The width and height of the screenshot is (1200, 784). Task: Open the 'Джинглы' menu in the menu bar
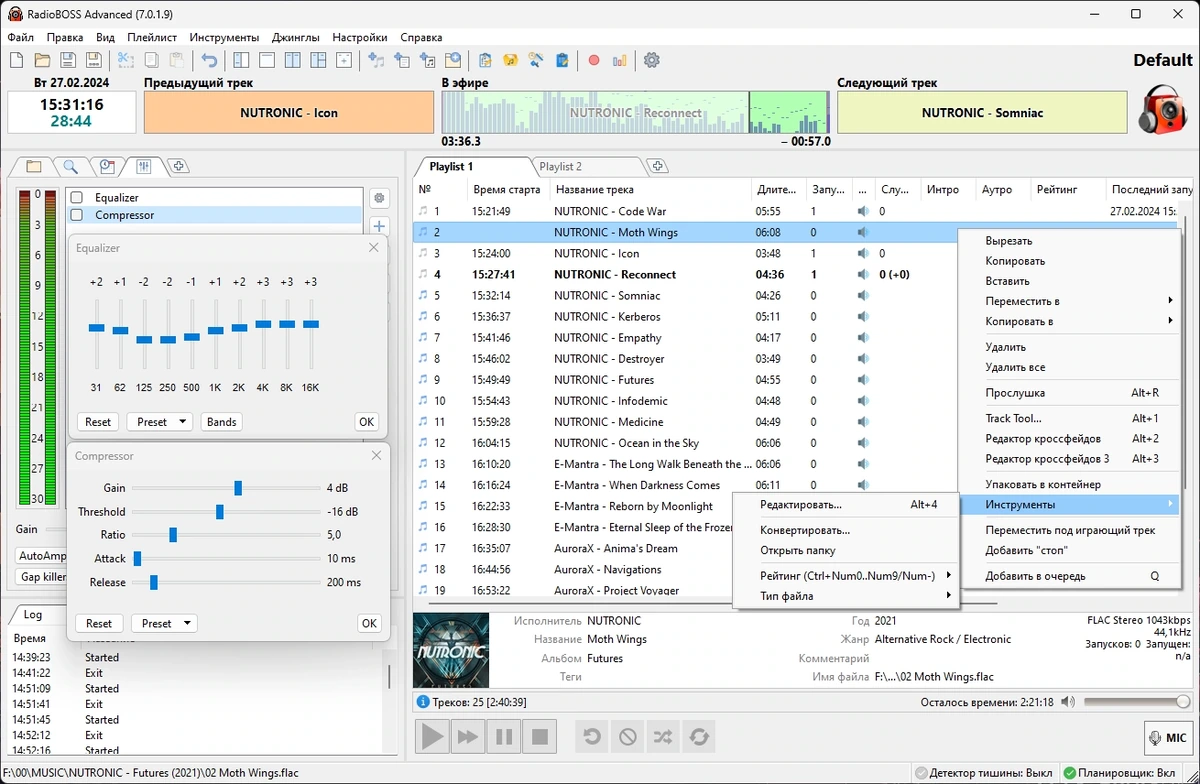[296, 37]
